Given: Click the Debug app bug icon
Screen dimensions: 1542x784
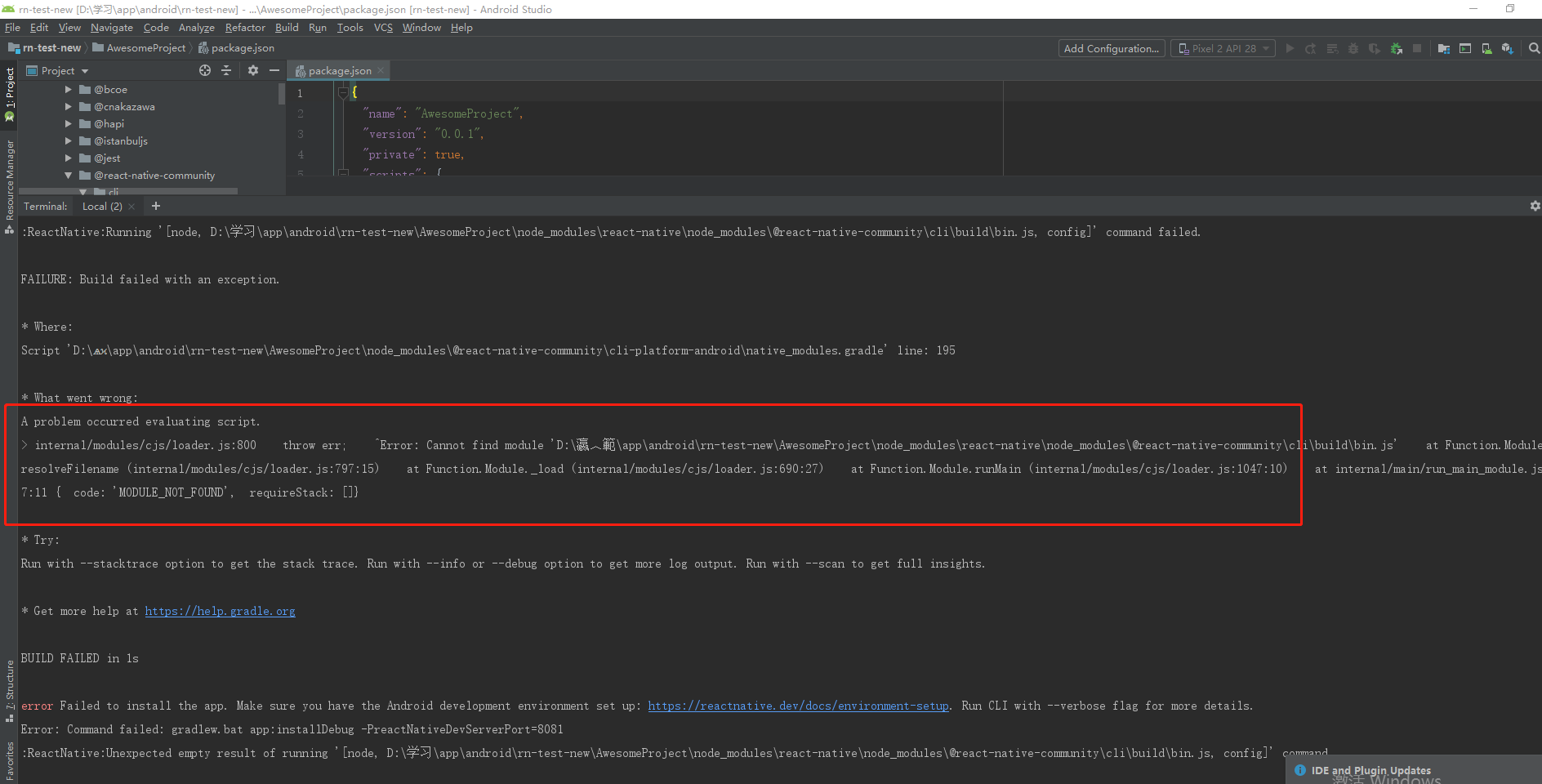Looking at the screenshot, I should (x=1353, y=48).
